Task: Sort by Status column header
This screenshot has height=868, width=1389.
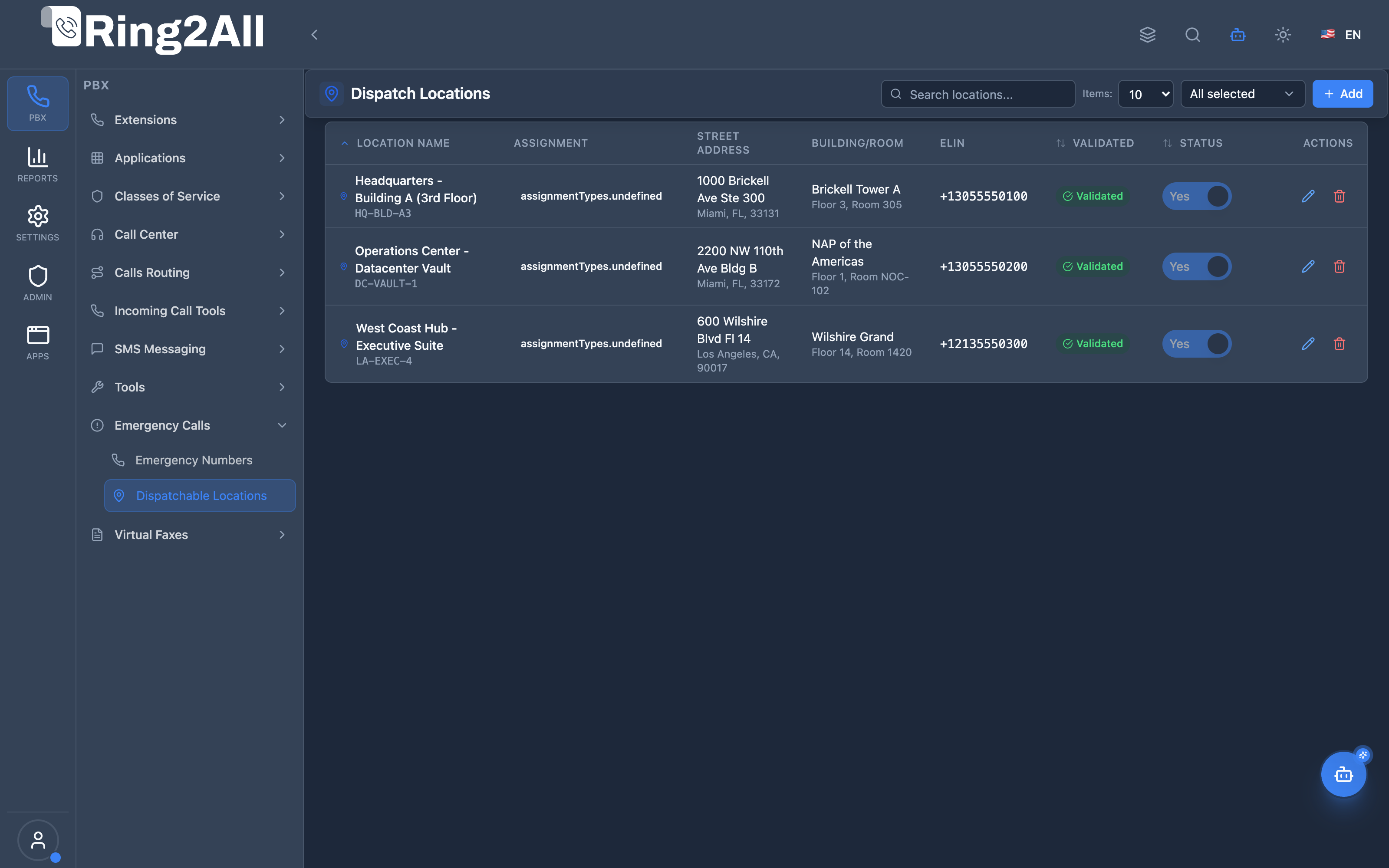Action: point(1193,143)
